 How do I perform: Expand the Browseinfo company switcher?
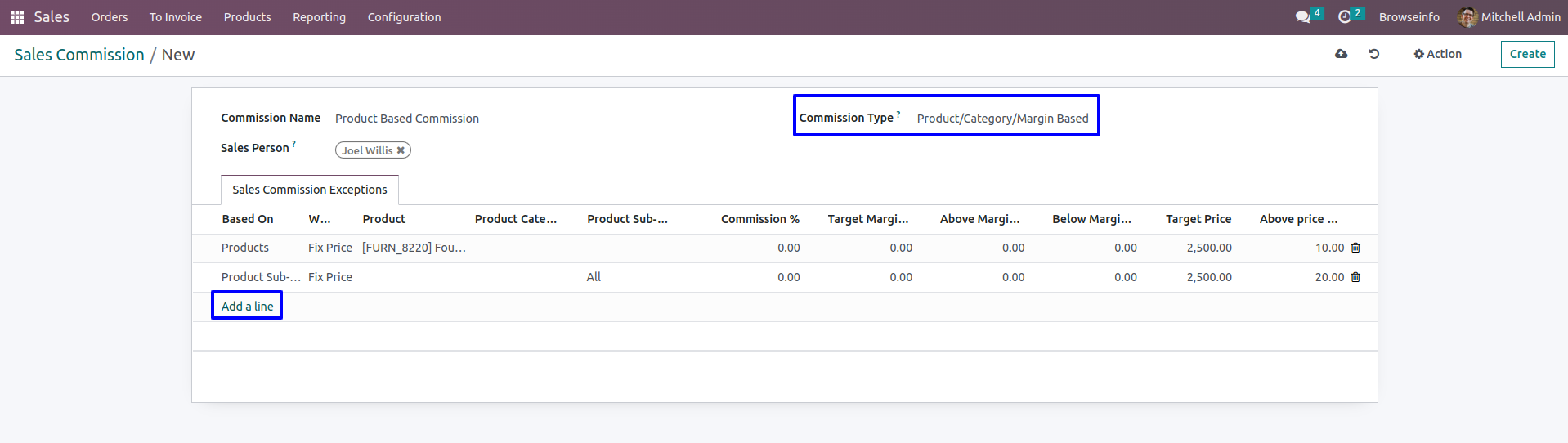point(1409,17)
